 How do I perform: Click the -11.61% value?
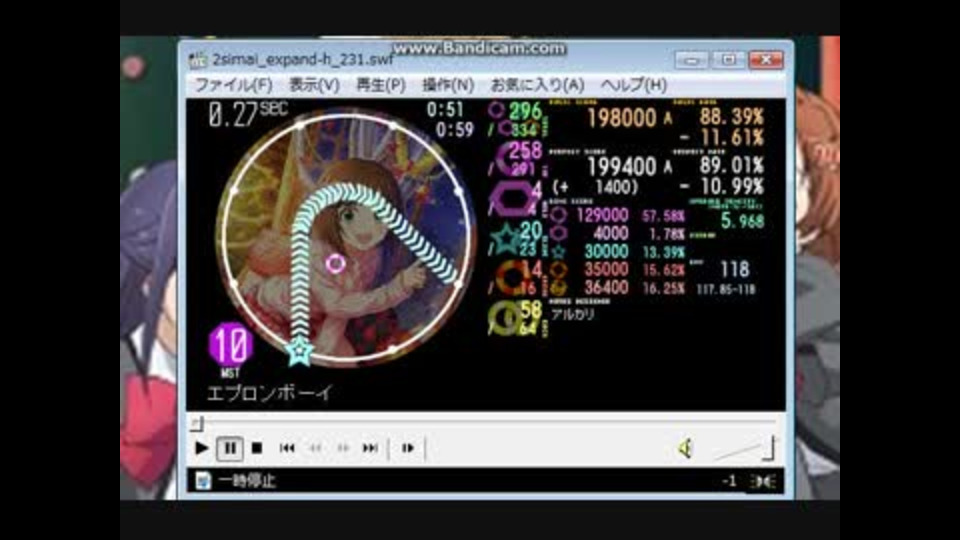point(722,138)
